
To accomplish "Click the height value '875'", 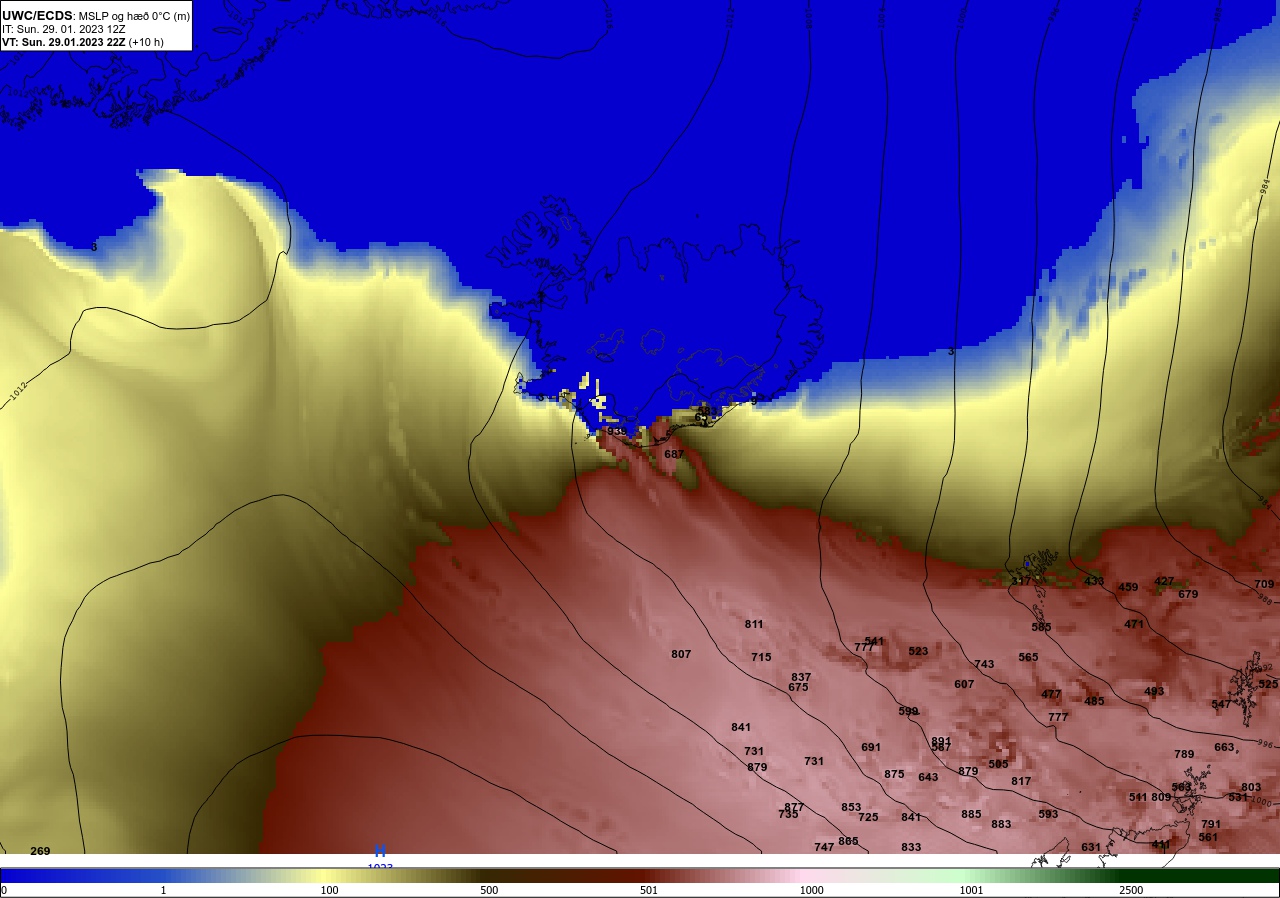I will 894,774.
